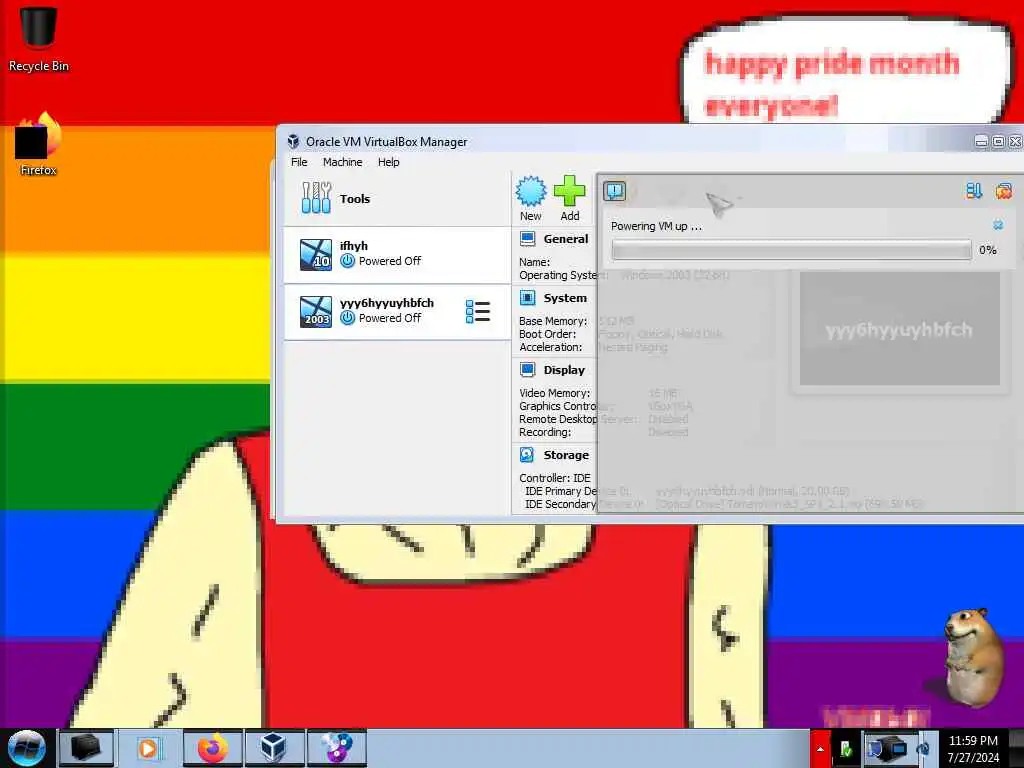This screenshot has height=768, width=1024.
Task: Click the Acceleration label
Action: [x=550, y=347]
